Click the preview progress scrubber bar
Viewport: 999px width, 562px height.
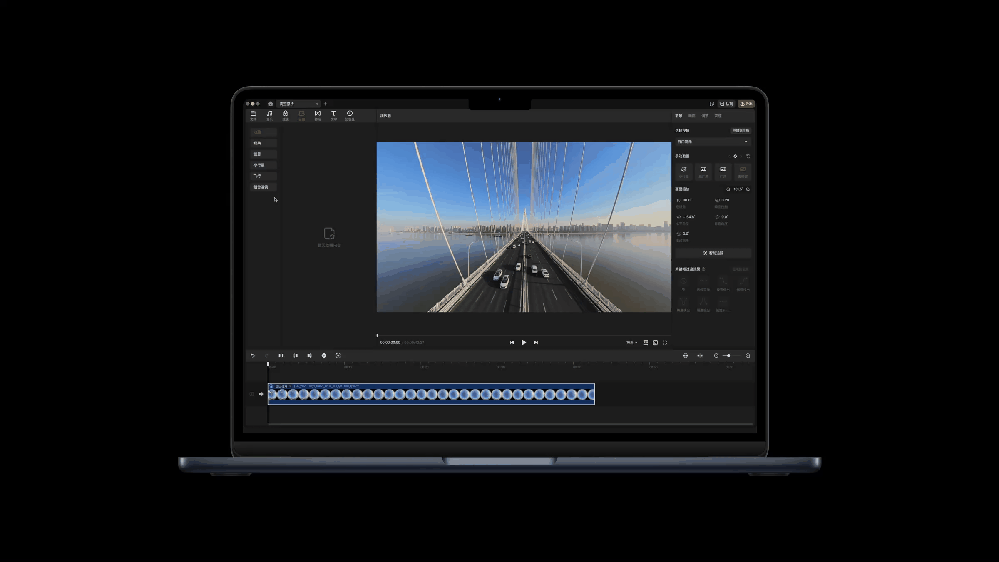pyautogui.click(x=524, y=335)
